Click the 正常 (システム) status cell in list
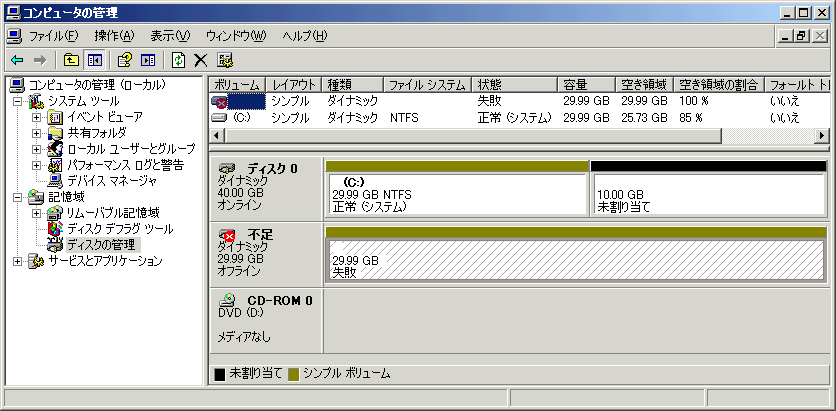The width and height of the screenshot is (836, 411). (515, 117)
